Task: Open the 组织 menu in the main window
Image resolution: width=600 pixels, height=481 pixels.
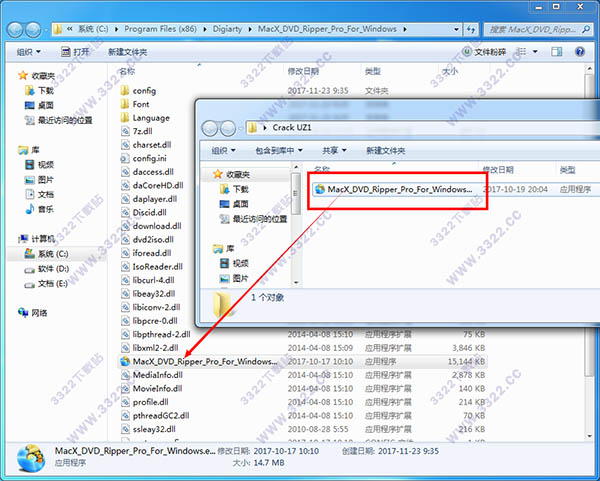Action: [28, 52]
